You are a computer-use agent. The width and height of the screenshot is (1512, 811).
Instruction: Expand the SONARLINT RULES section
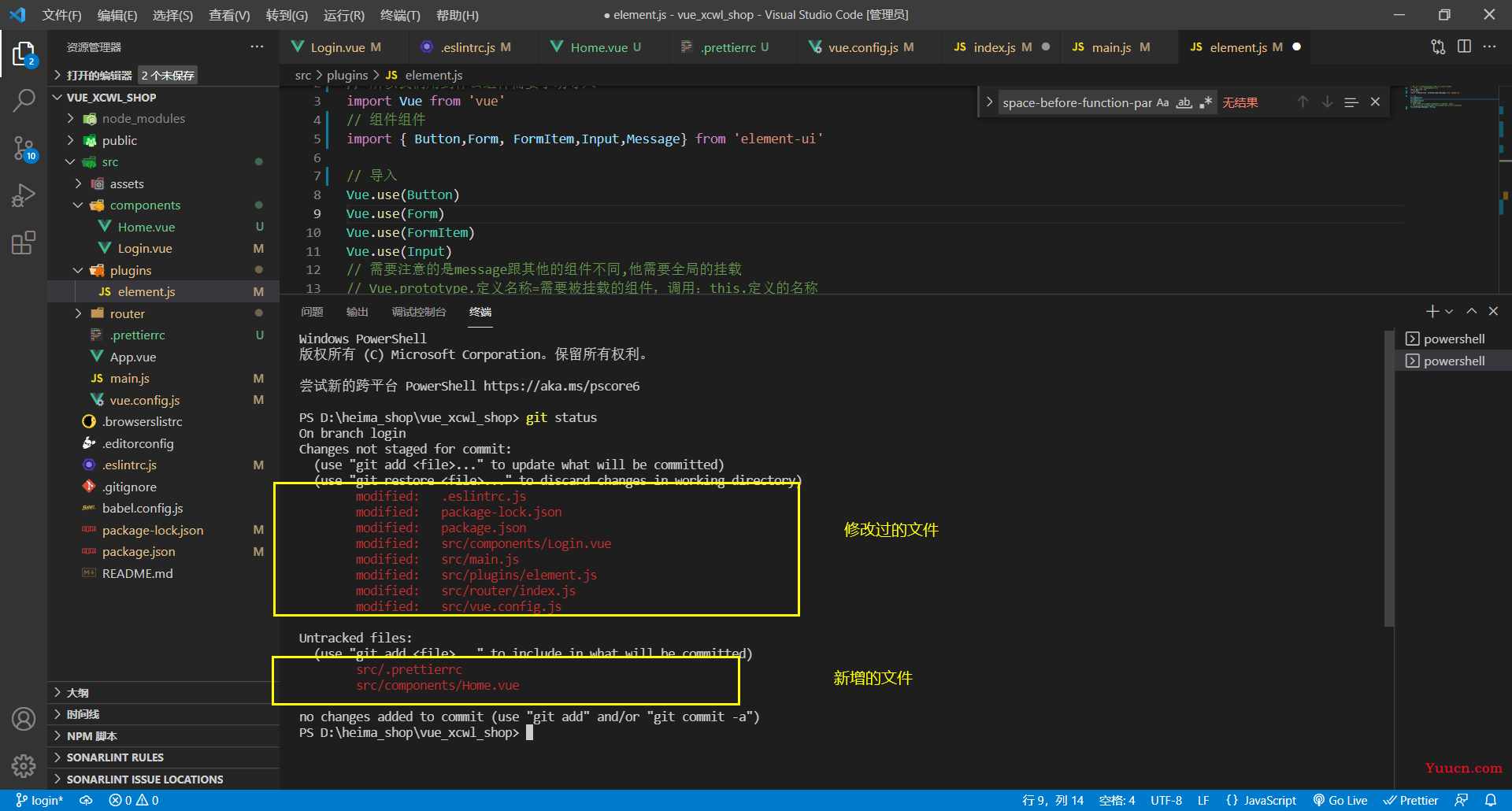click(x=163, y=757)
